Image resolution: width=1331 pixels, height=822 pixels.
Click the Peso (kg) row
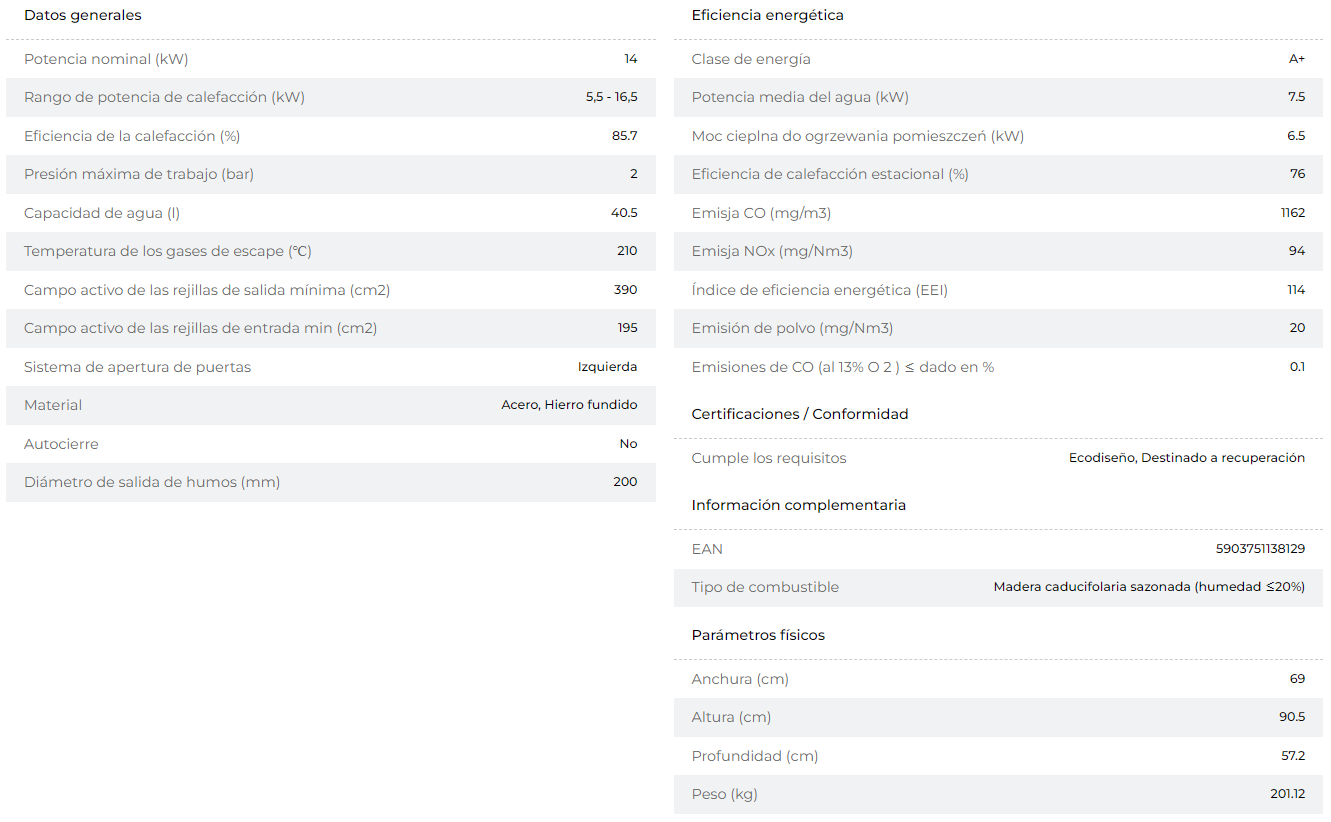point(998,795)
